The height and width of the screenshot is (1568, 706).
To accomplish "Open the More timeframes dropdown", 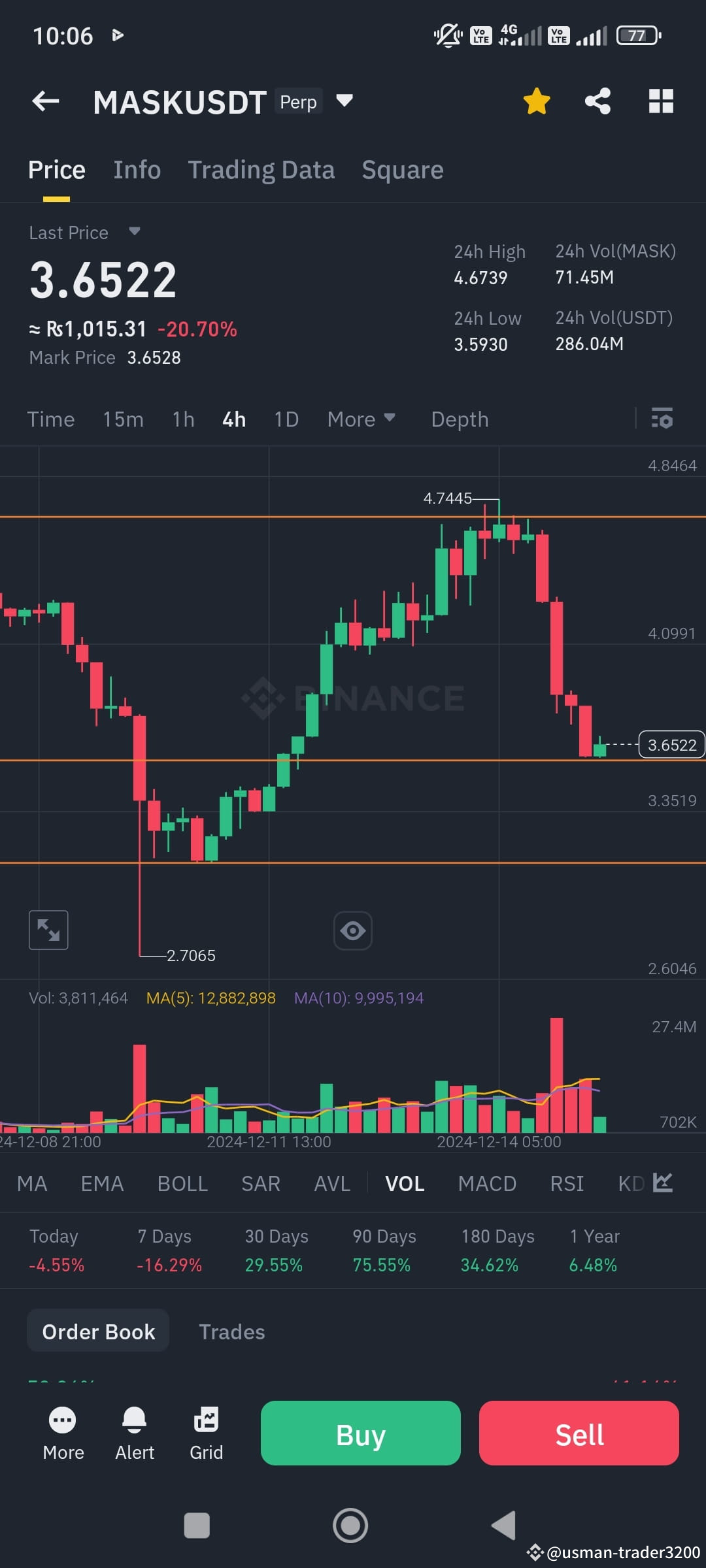I will (x=361, y=419).
